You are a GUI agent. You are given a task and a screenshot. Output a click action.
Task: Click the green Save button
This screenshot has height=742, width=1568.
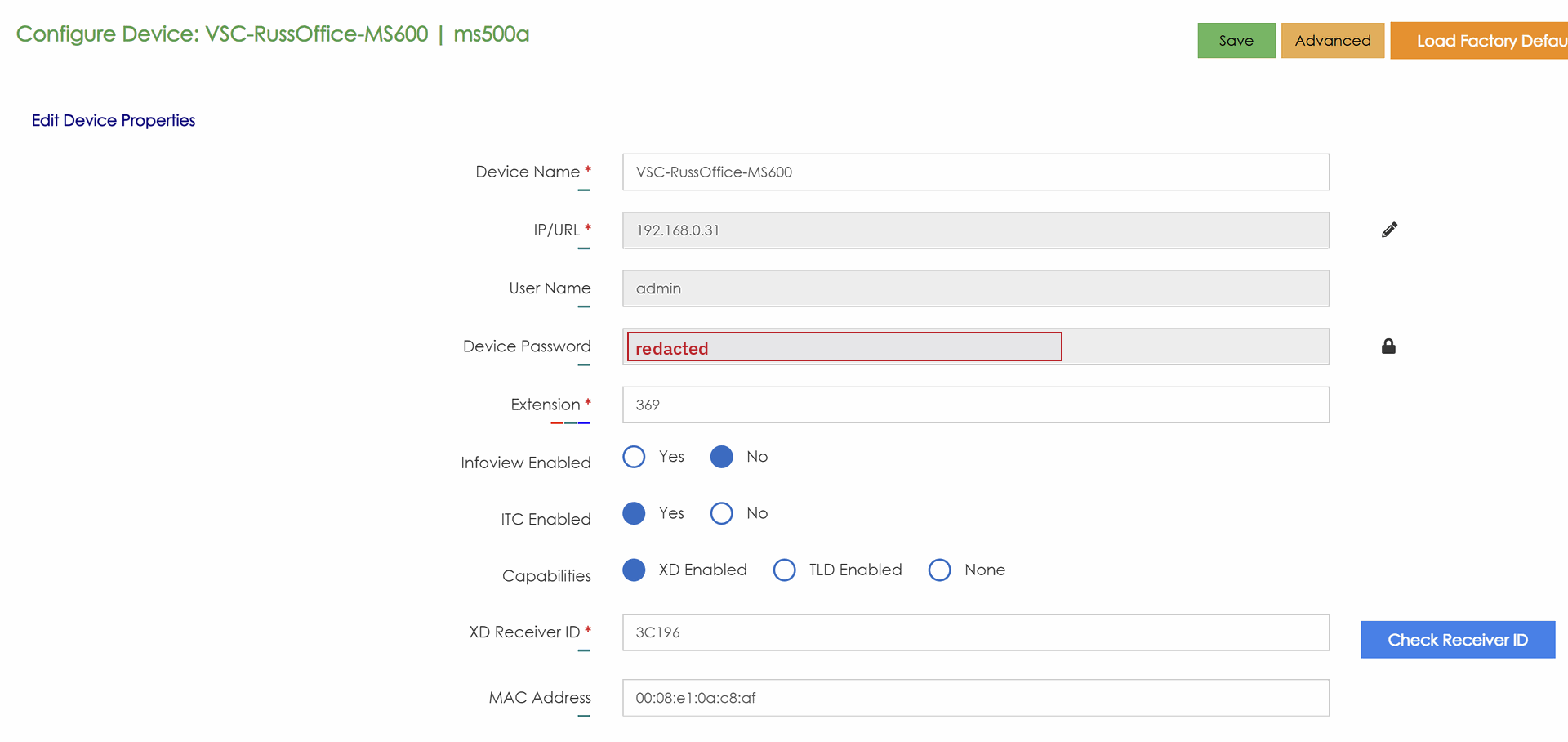[x=1236, y=41]
